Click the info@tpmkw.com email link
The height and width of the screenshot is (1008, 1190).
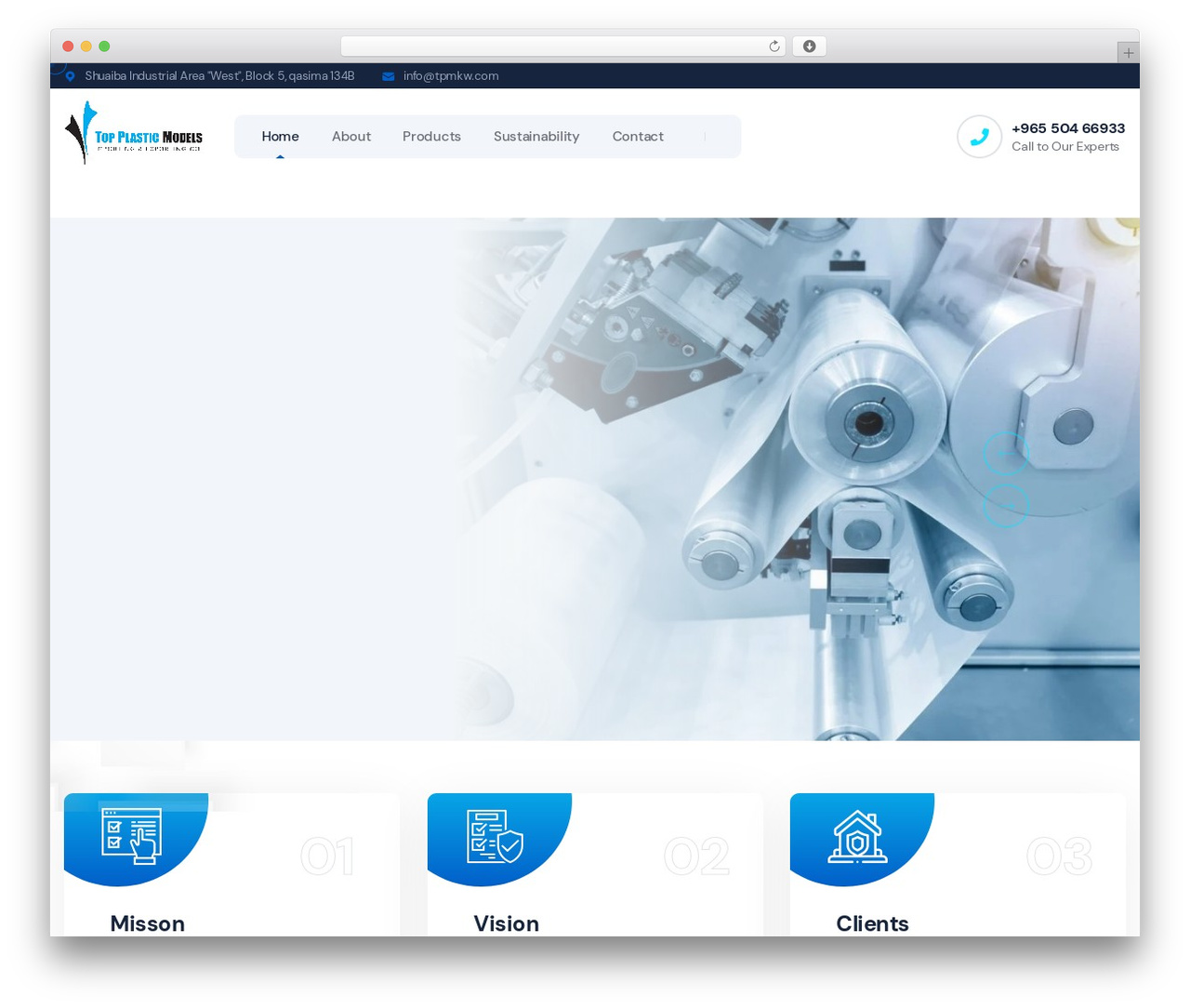451,76
